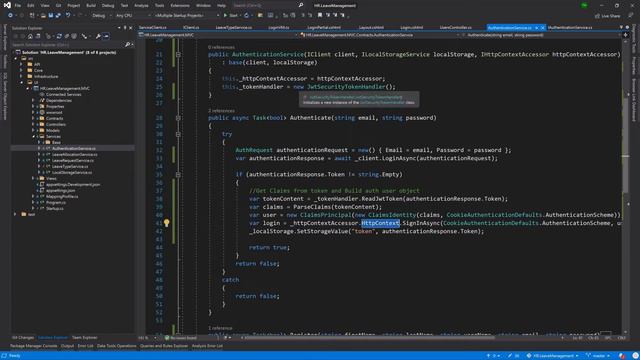
Task: Open the Build menu
Action: pyautogui.click(x=91, y=6)
